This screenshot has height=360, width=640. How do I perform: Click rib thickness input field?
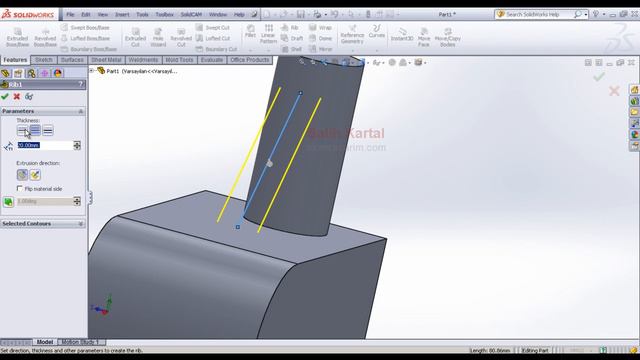(x=45, y=145)
